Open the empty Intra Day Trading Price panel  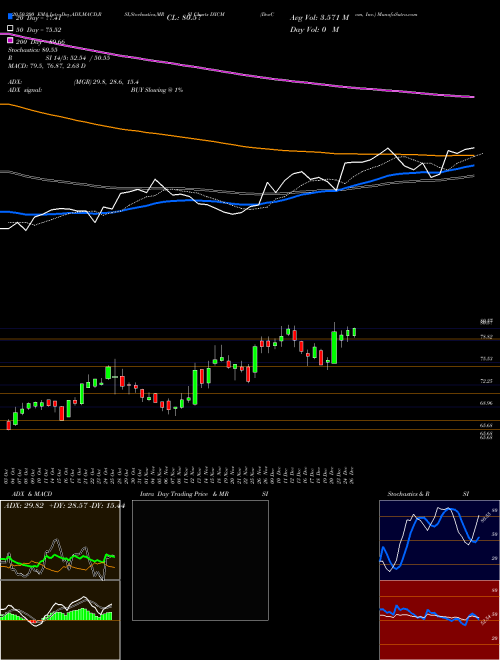(x=200, y=560)
